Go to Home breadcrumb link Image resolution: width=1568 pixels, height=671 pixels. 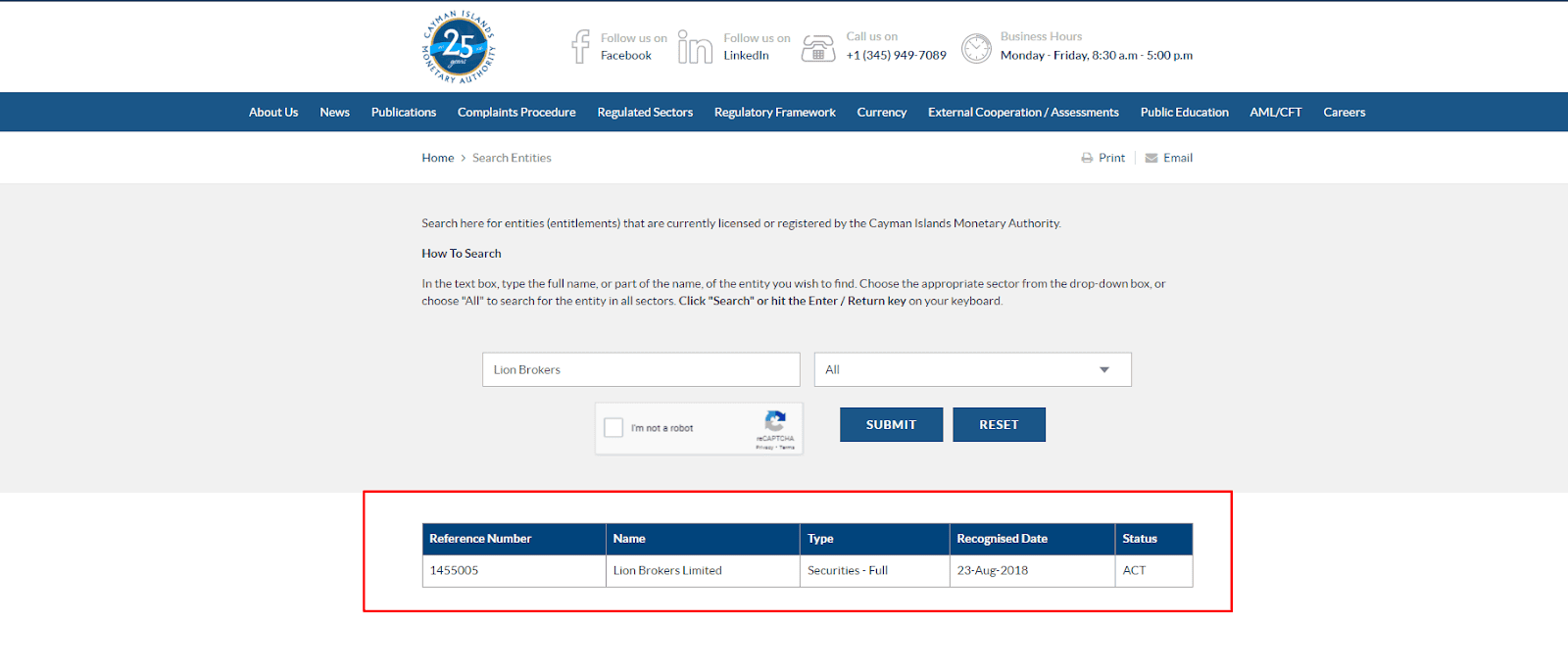pos(438,158)
